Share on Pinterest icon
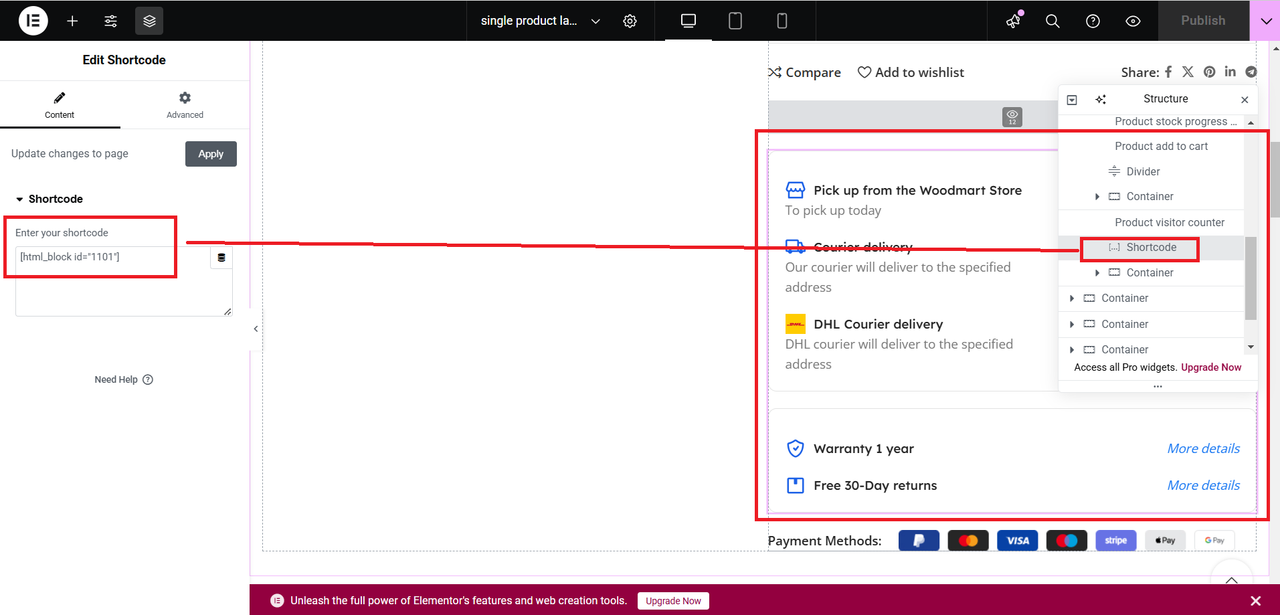The image size is (1280, 615). click(1209, 72)
